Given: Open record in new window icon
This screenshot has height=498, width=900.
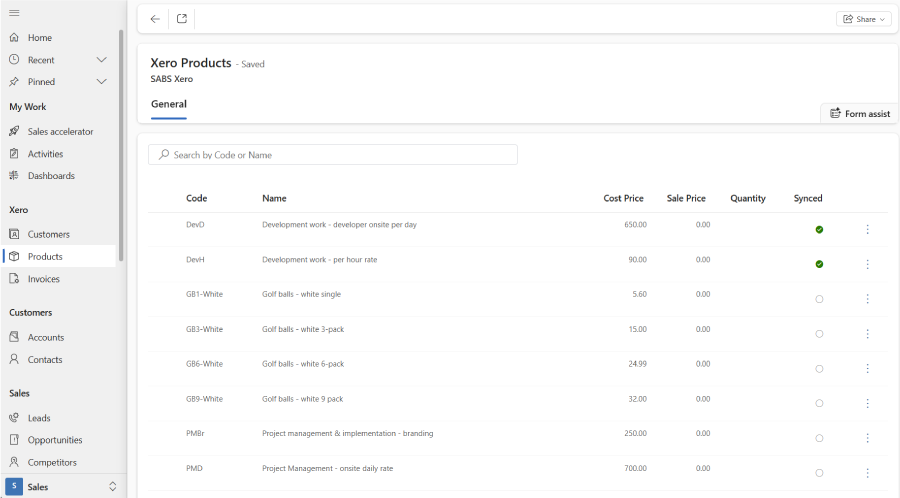Looking at the screenshot, I should point(182,19).
